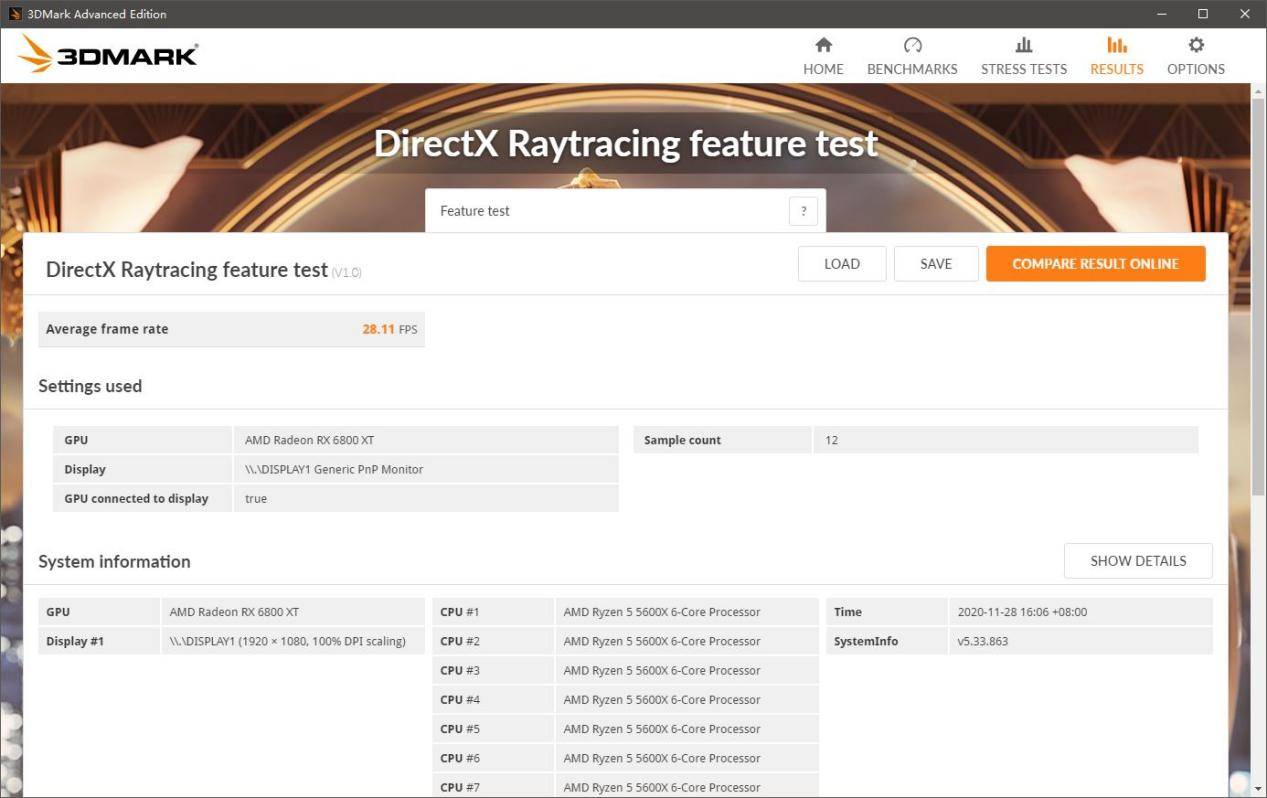Click the CPU #2 processor name
Screen dimensions: 1267x798
point(662,641)
